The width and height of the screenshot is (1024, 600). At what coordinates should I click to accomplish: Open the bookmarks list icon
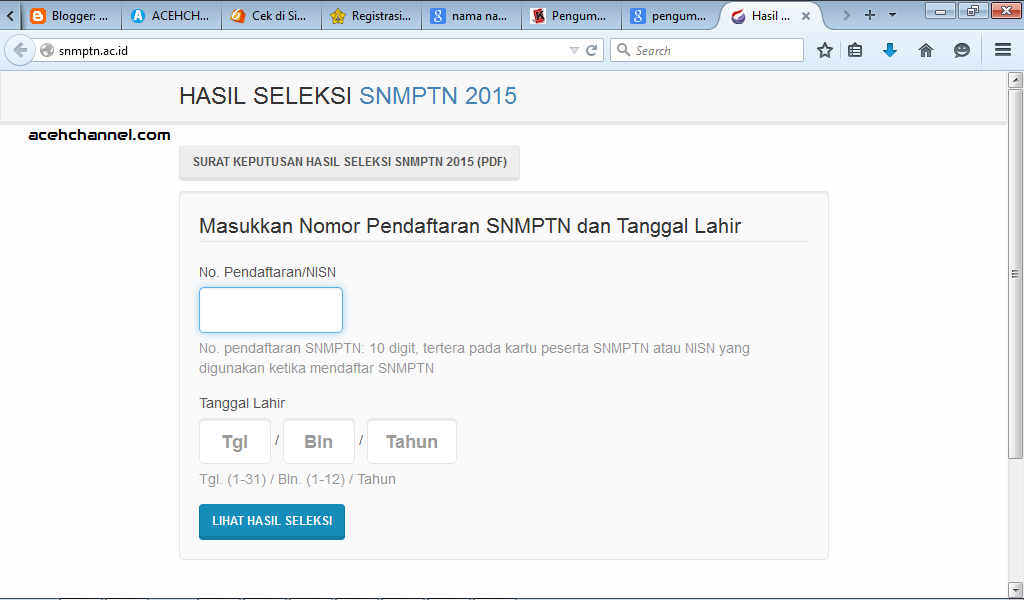point(856,50)
